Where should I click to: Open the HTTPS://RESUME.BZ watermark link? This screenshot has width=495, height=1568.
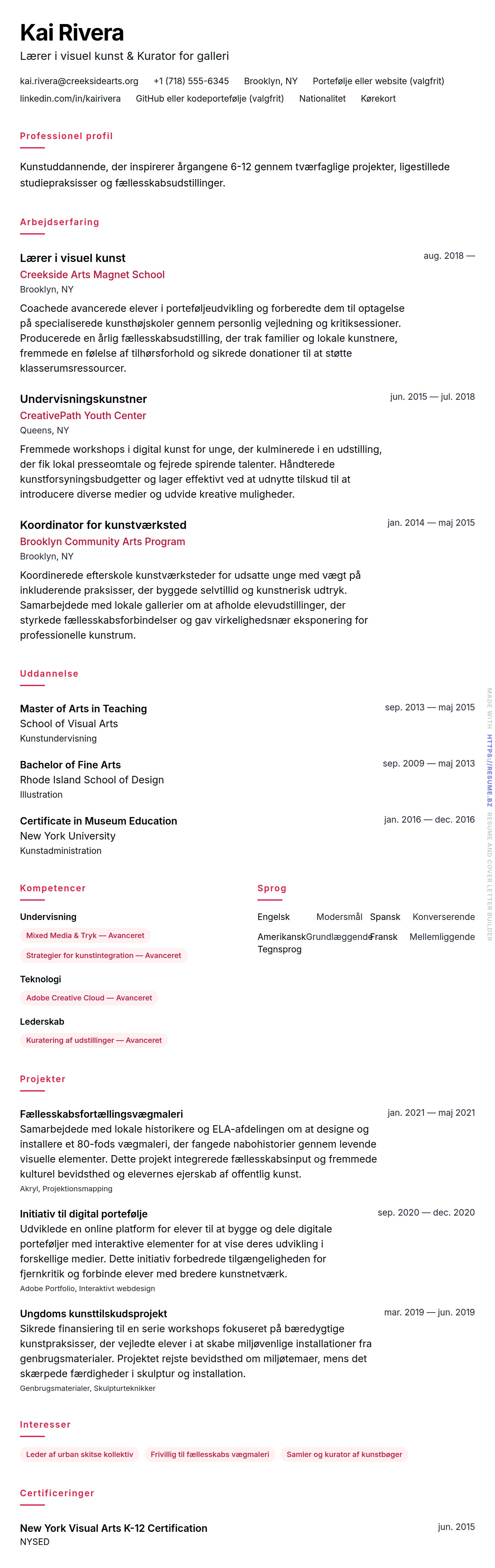click(489, 771)
